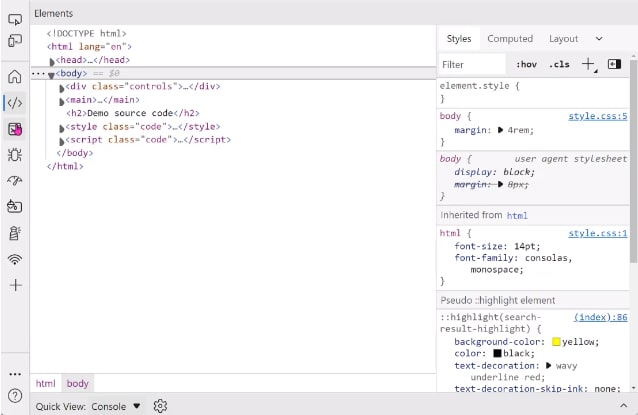Click the Inherited from html link
Image resolution: width=638 pixels, height=415 pixels.
pos(517,216)
